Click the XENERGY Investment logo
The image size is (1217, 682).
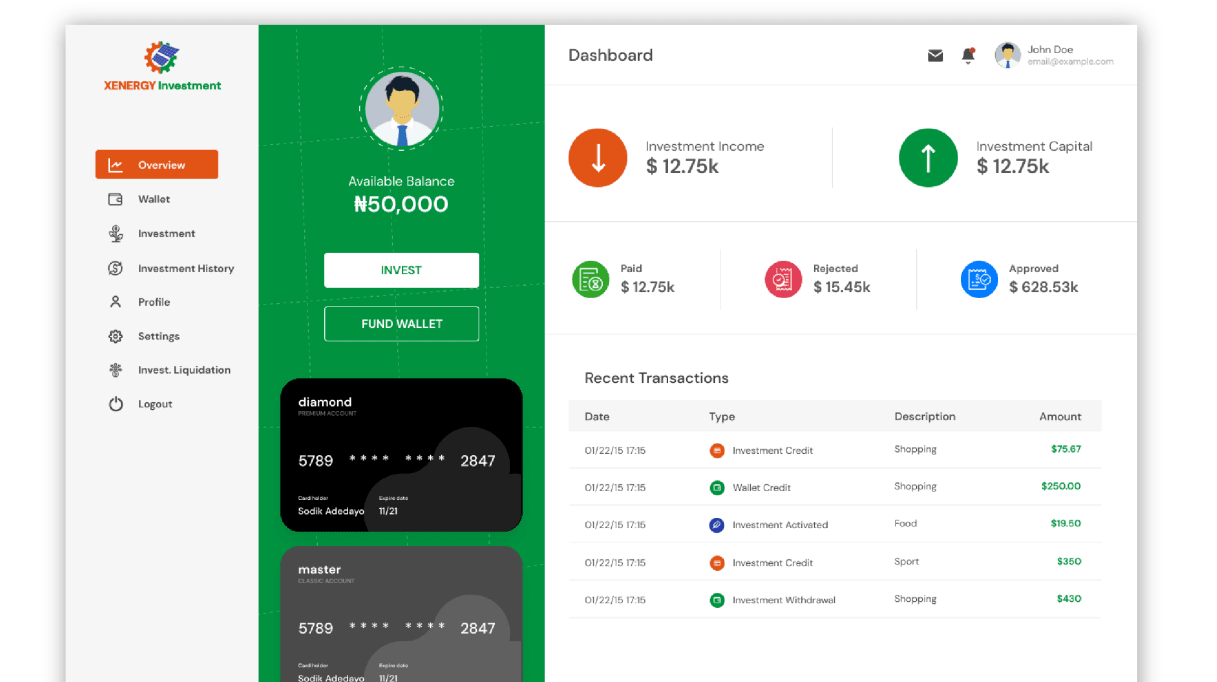pos(162,67)
